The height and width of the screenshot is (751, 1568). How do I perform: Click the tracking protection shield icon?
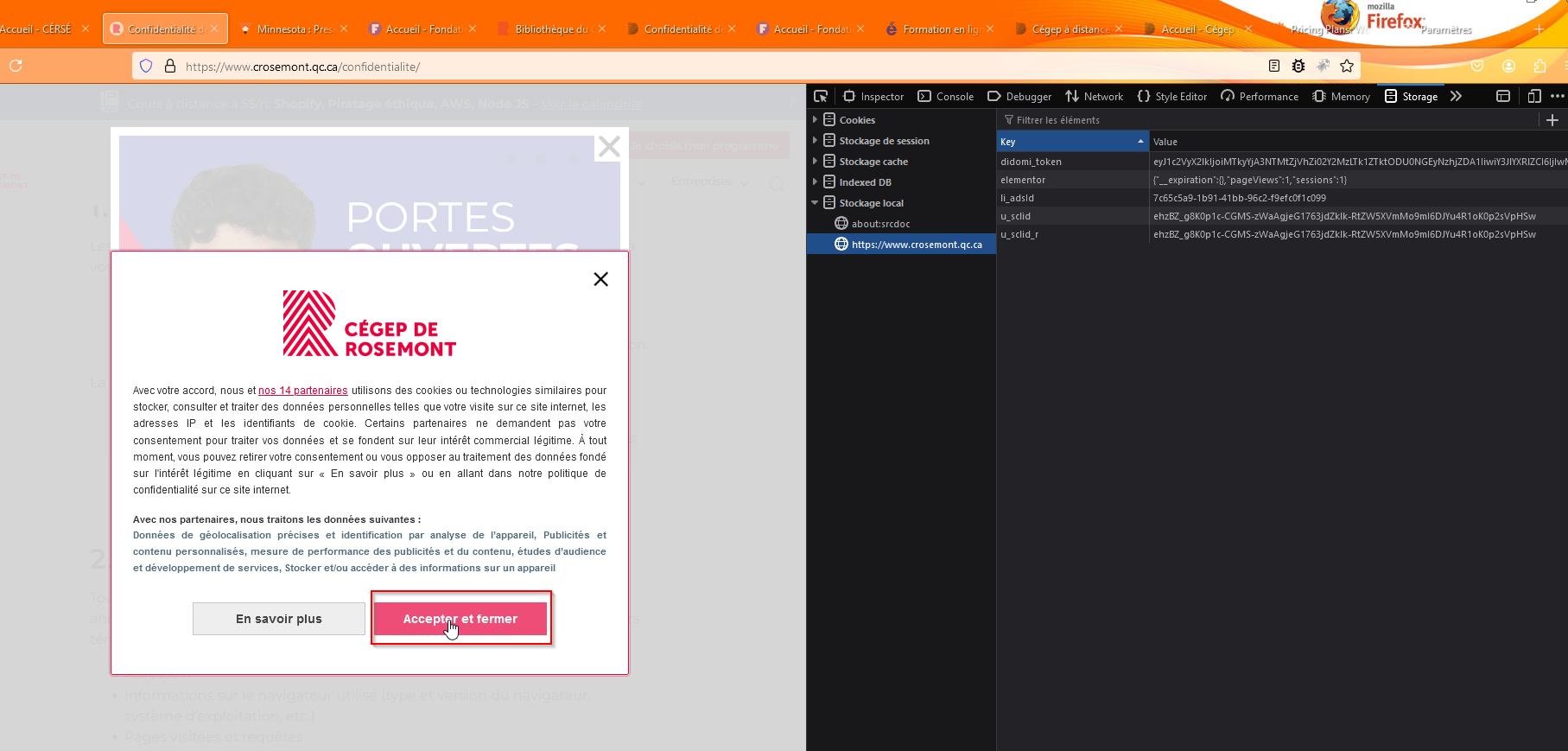[x=146, y=66]
